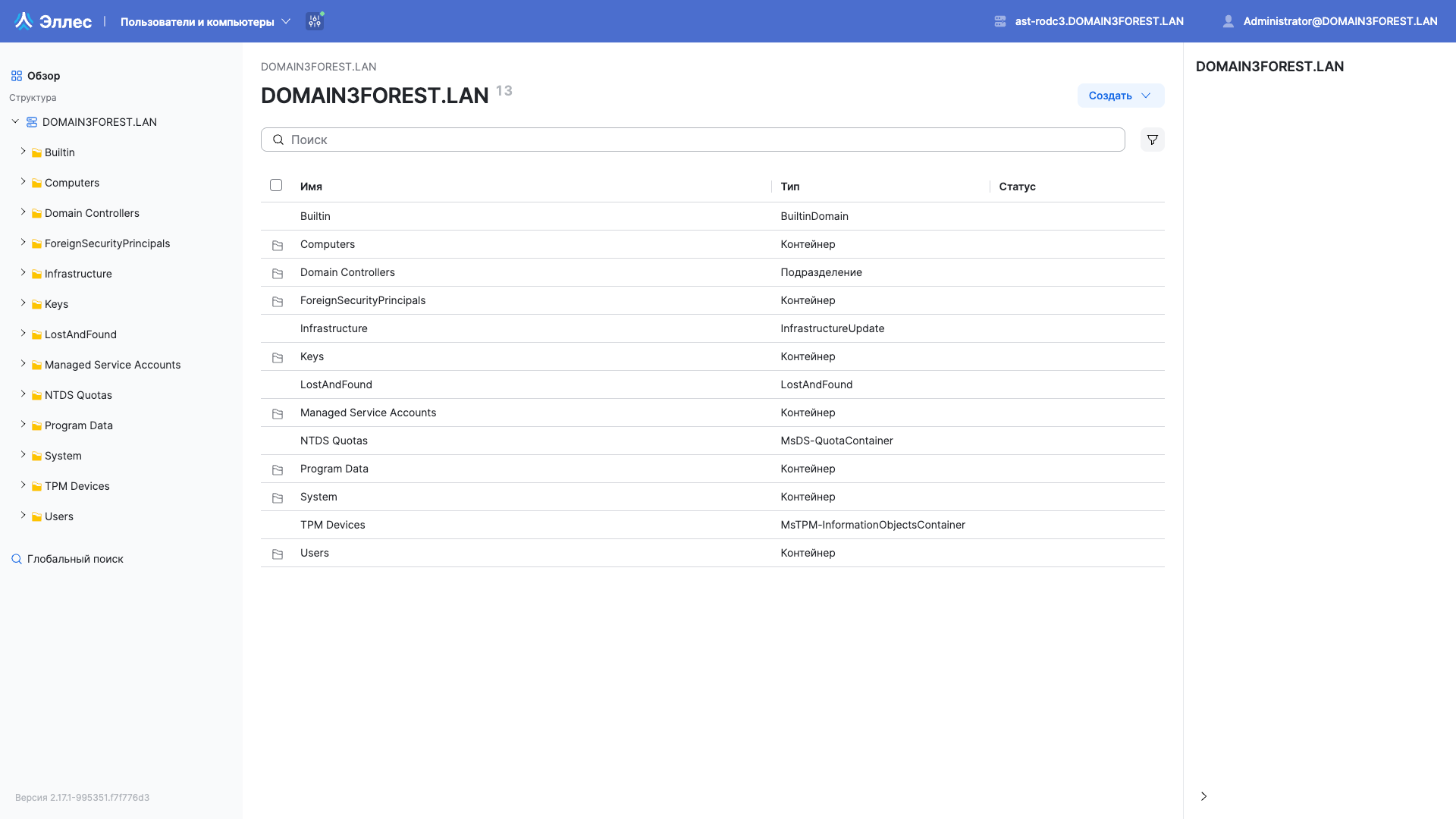
Task: Toggle the select-all checkbox in table header
Action: 276,185
